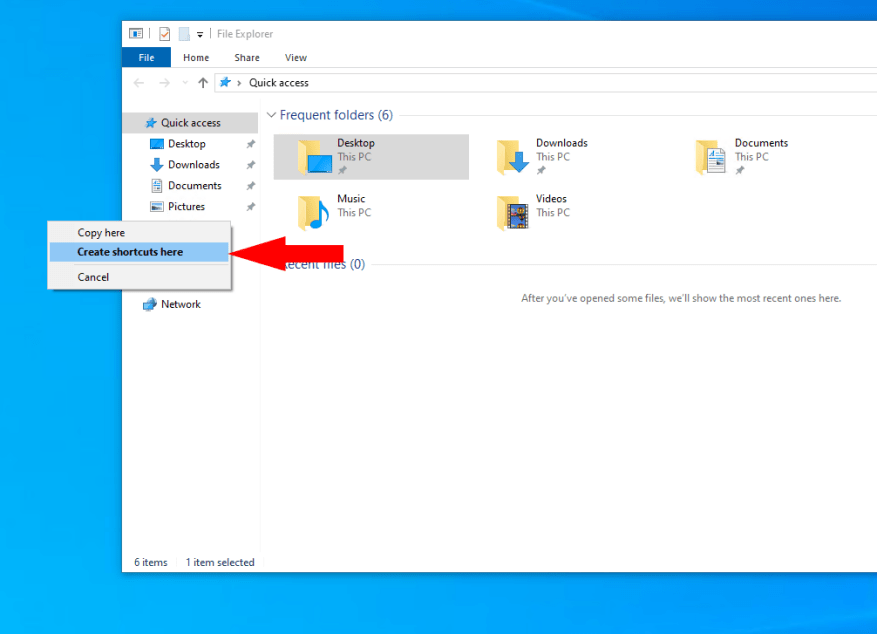Select the Desktop folder tile

[370, 156]
